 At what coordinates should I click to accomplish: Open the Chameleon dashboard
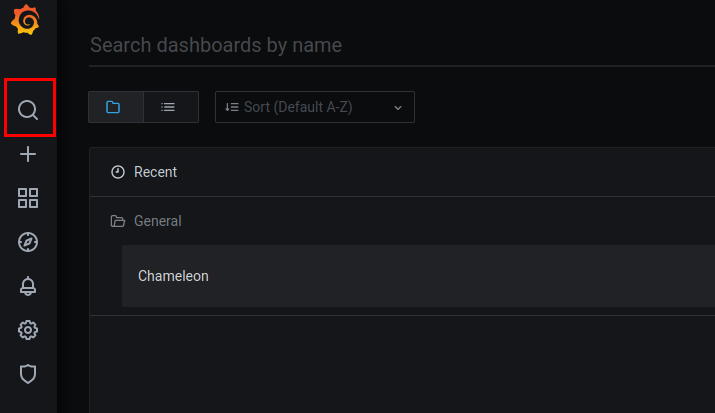(174, 276)
